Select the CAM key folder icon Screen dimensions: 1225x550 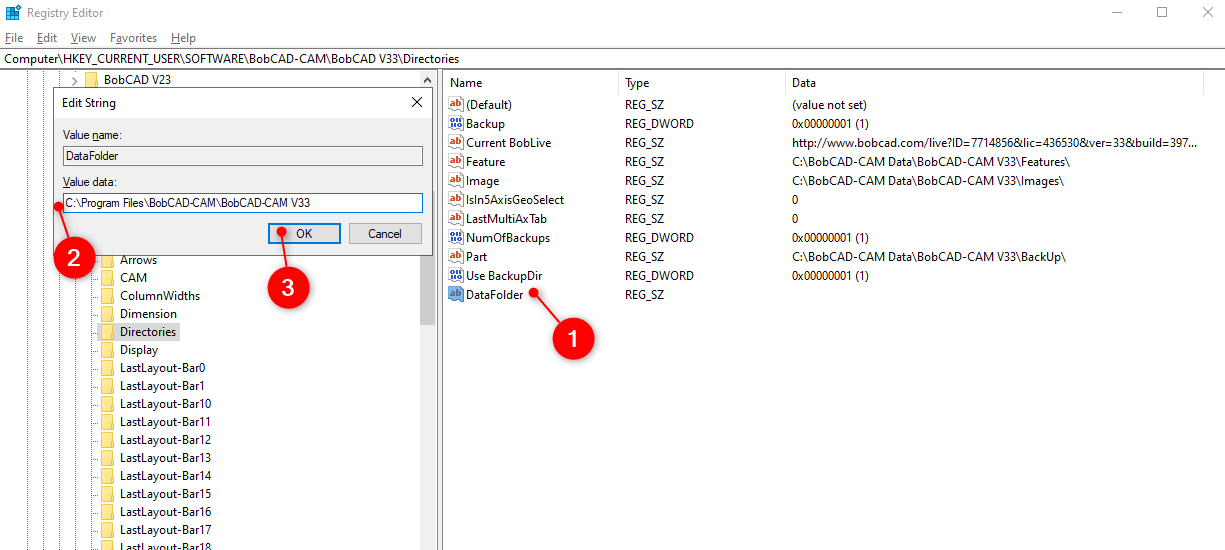[x=108, y=278]
